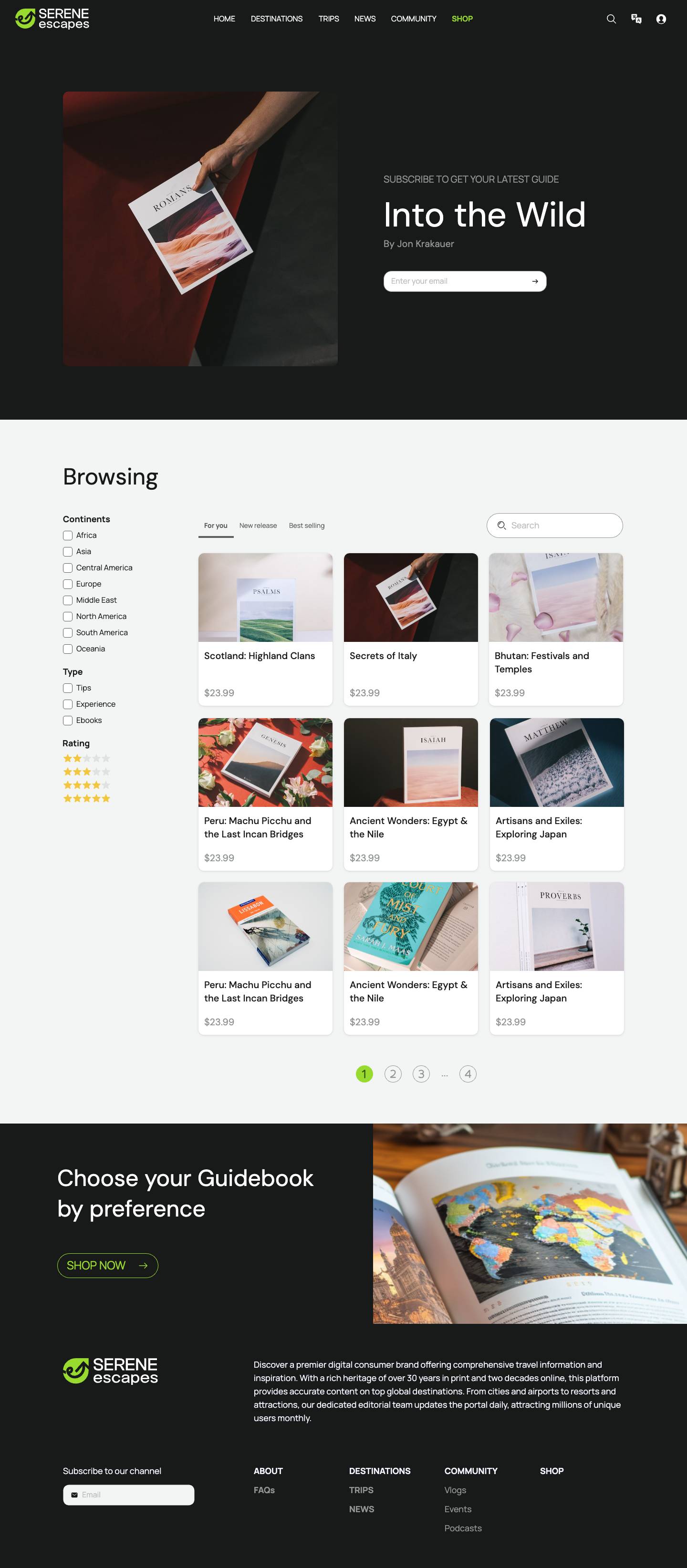Screen dimensions: 687x1568
Task: Filter by the two-star rating row
Action: tap(87, 758)
